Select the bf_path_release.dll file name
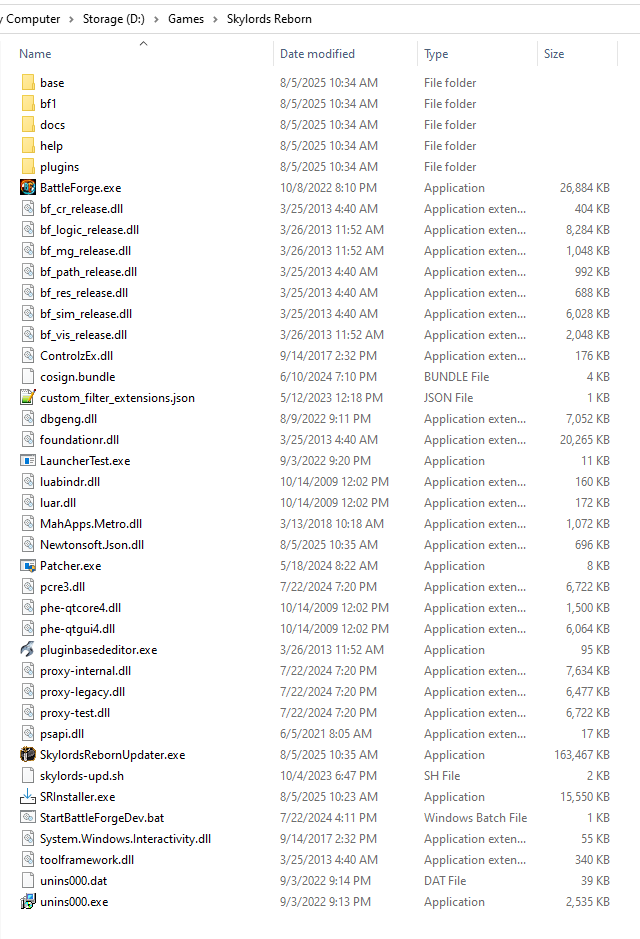Image resolution: width=640 pixels, height=939 pixels. click(x=88, y=272)
